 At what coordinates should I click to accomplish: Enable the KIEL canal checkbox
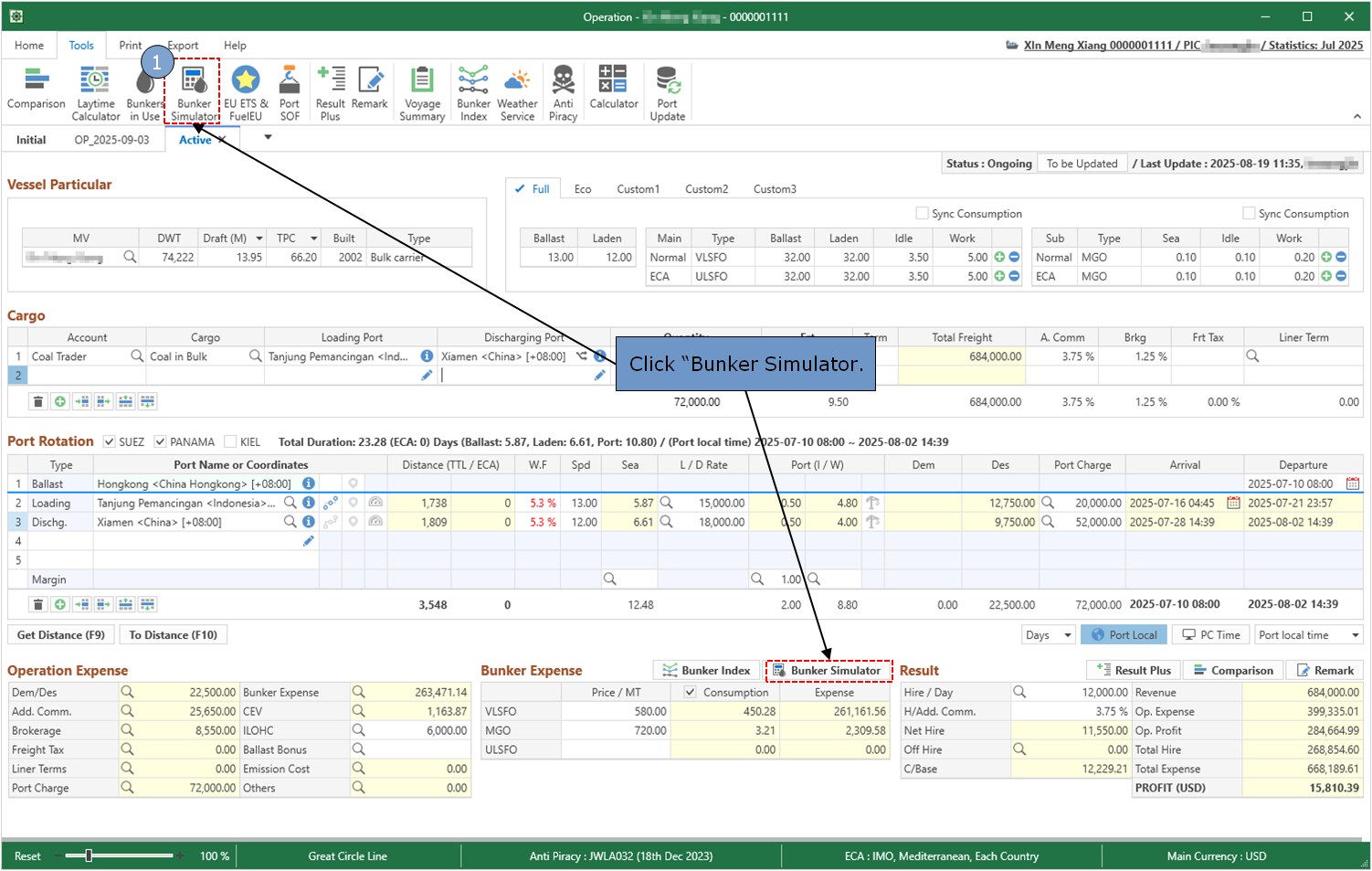click(x=230, y=442)
